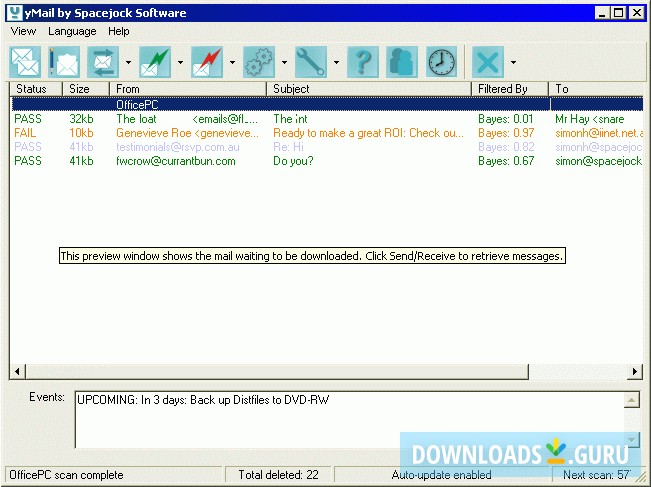Open the compose new mail pencil icon
The height and width of the screenshot is (487, 651).
64,62
